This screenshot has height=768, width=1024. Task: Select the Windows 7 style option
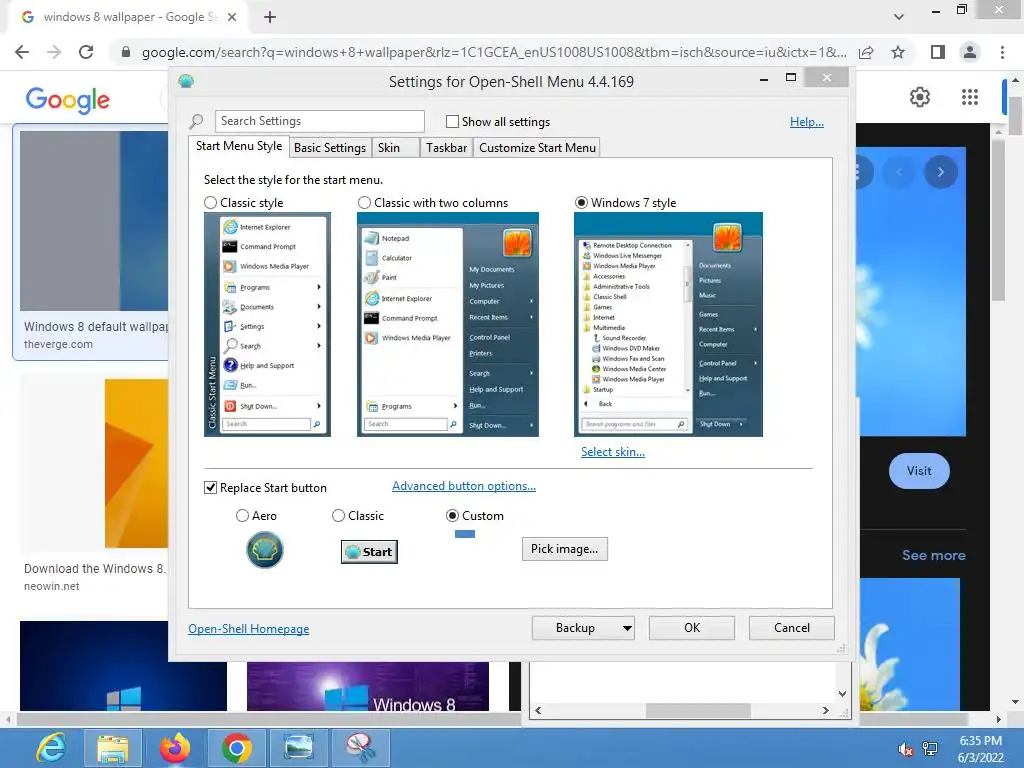(581, 203)
